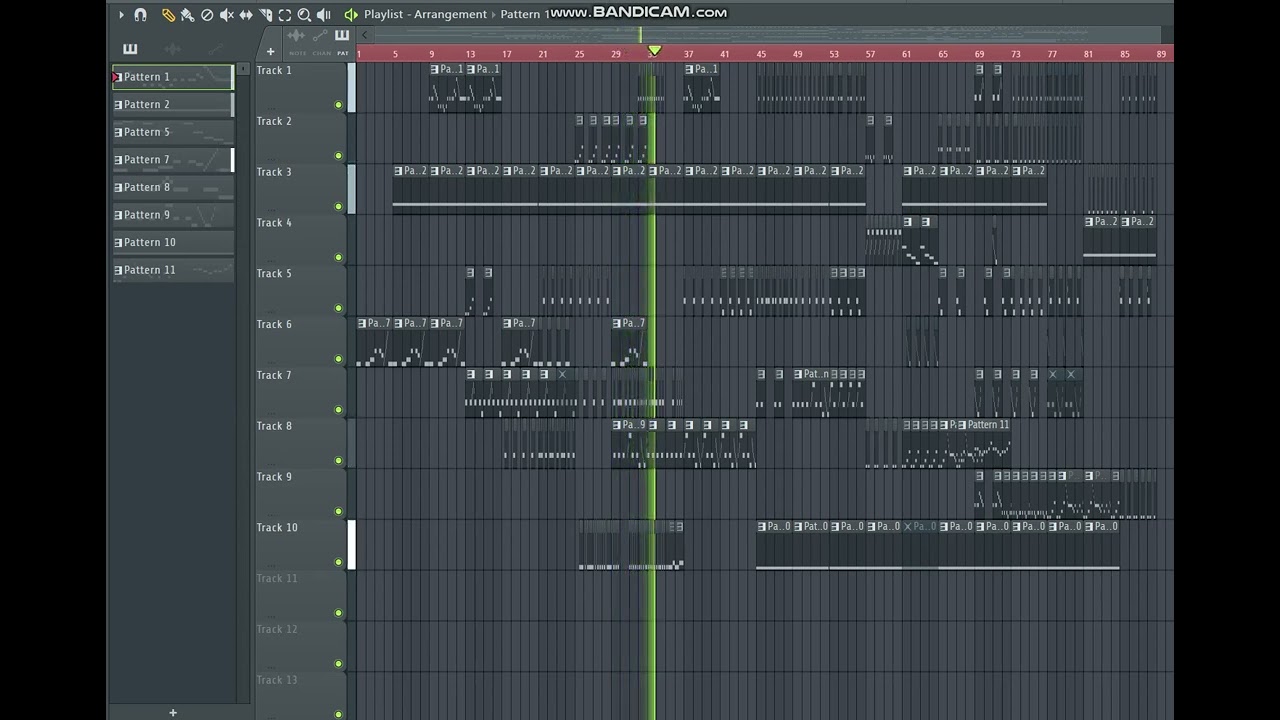1280x720 pixels.
Task: Mute Track 8 with its green light
Action: (x=338, y=461)
